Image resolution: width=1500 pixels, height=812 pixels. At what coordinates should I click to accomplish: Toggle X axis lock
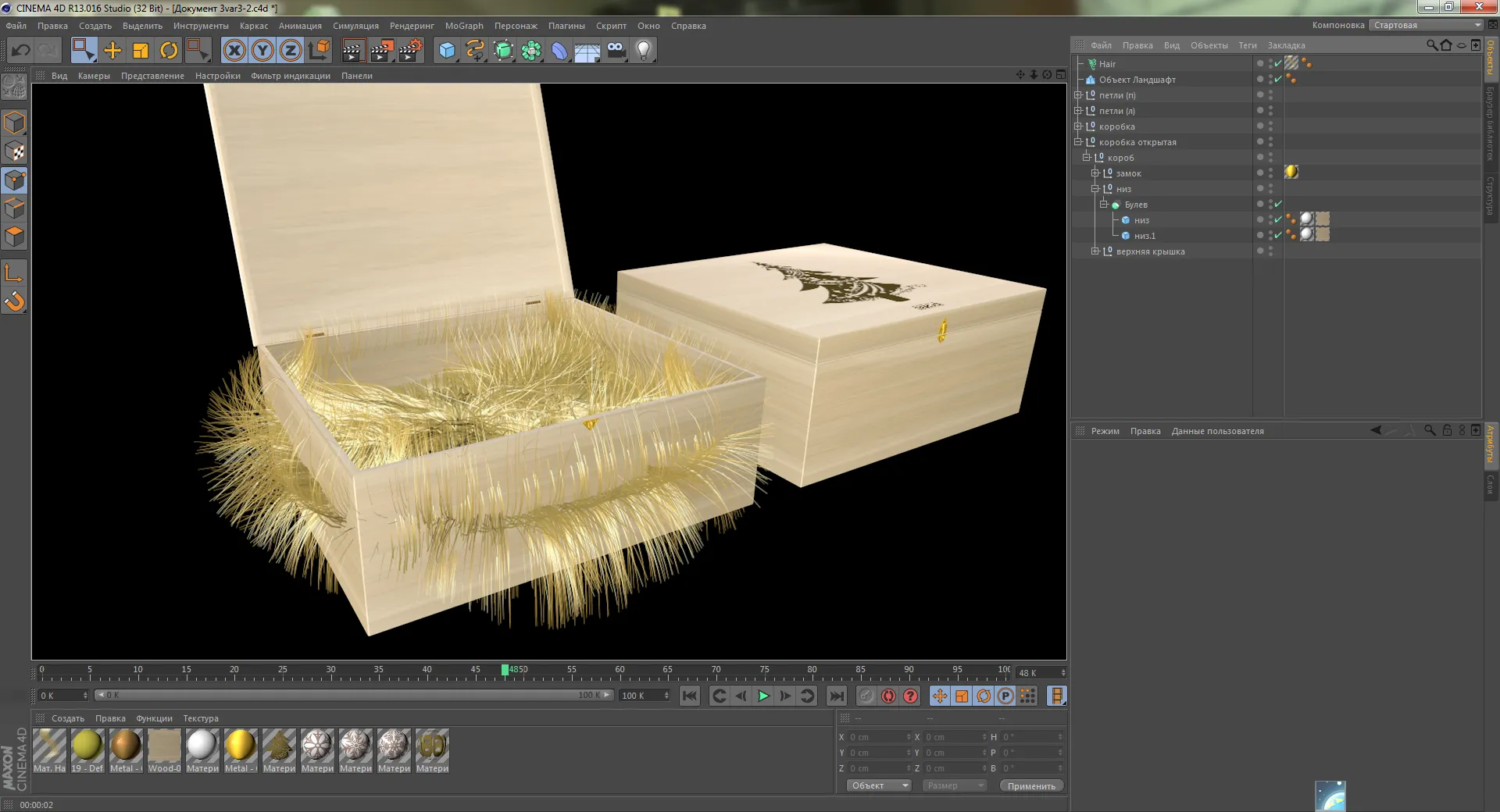234,51
